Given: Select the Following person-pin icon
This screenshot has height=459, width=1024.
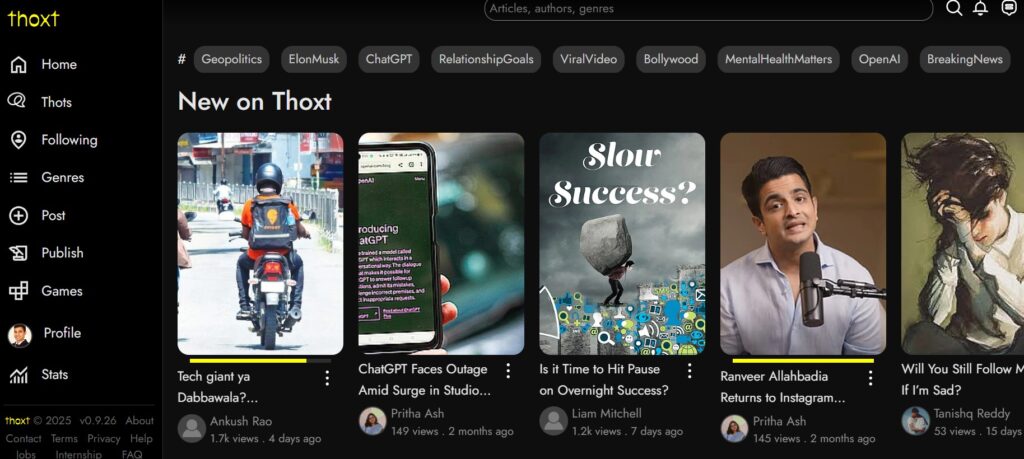Looking at the screenshot, I should [x=18, y=140].
